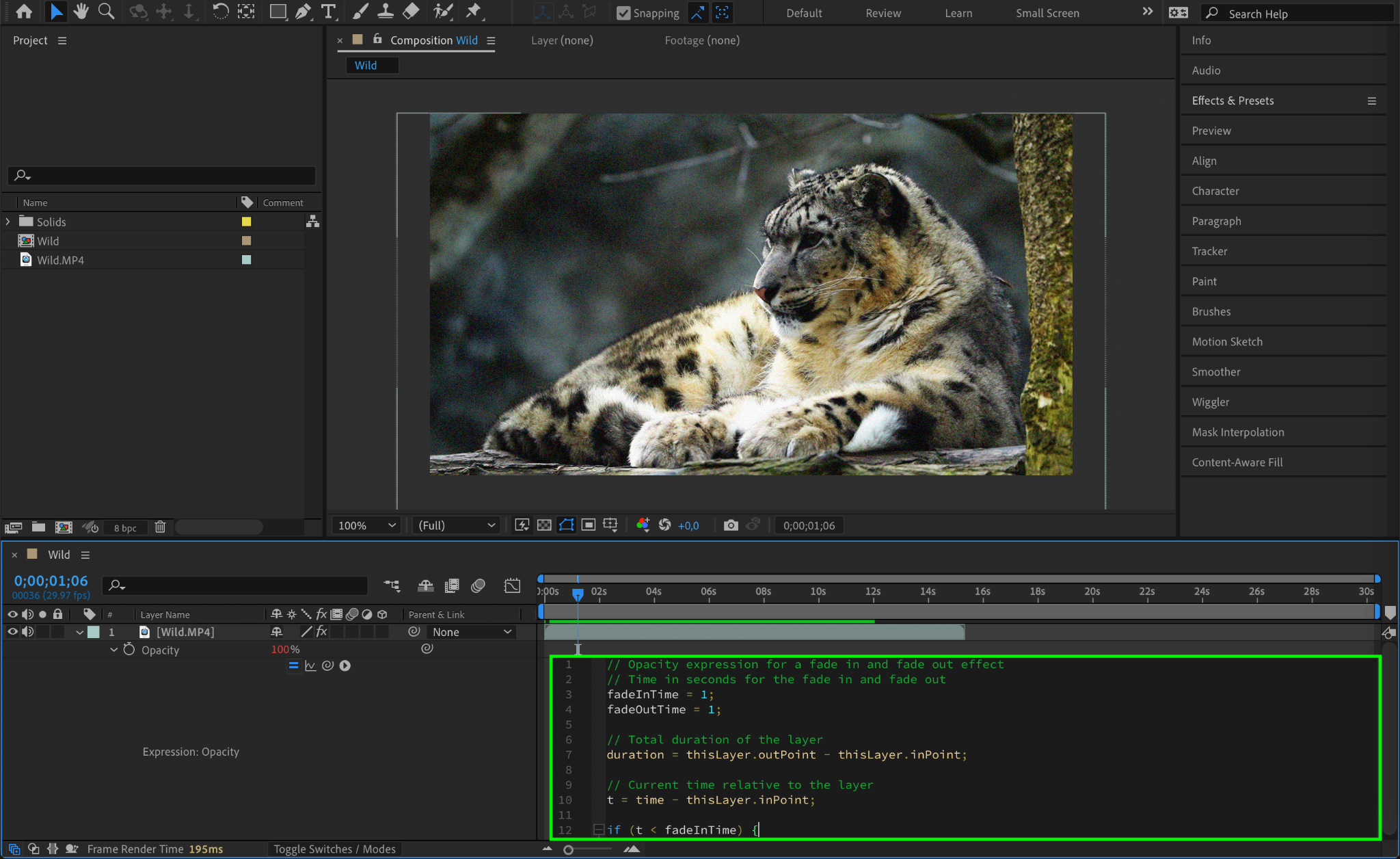The width and height of the screenshot is (1400, 859).
Task: Open the Layer (none) viewer tab
Action: coord(562,40)
